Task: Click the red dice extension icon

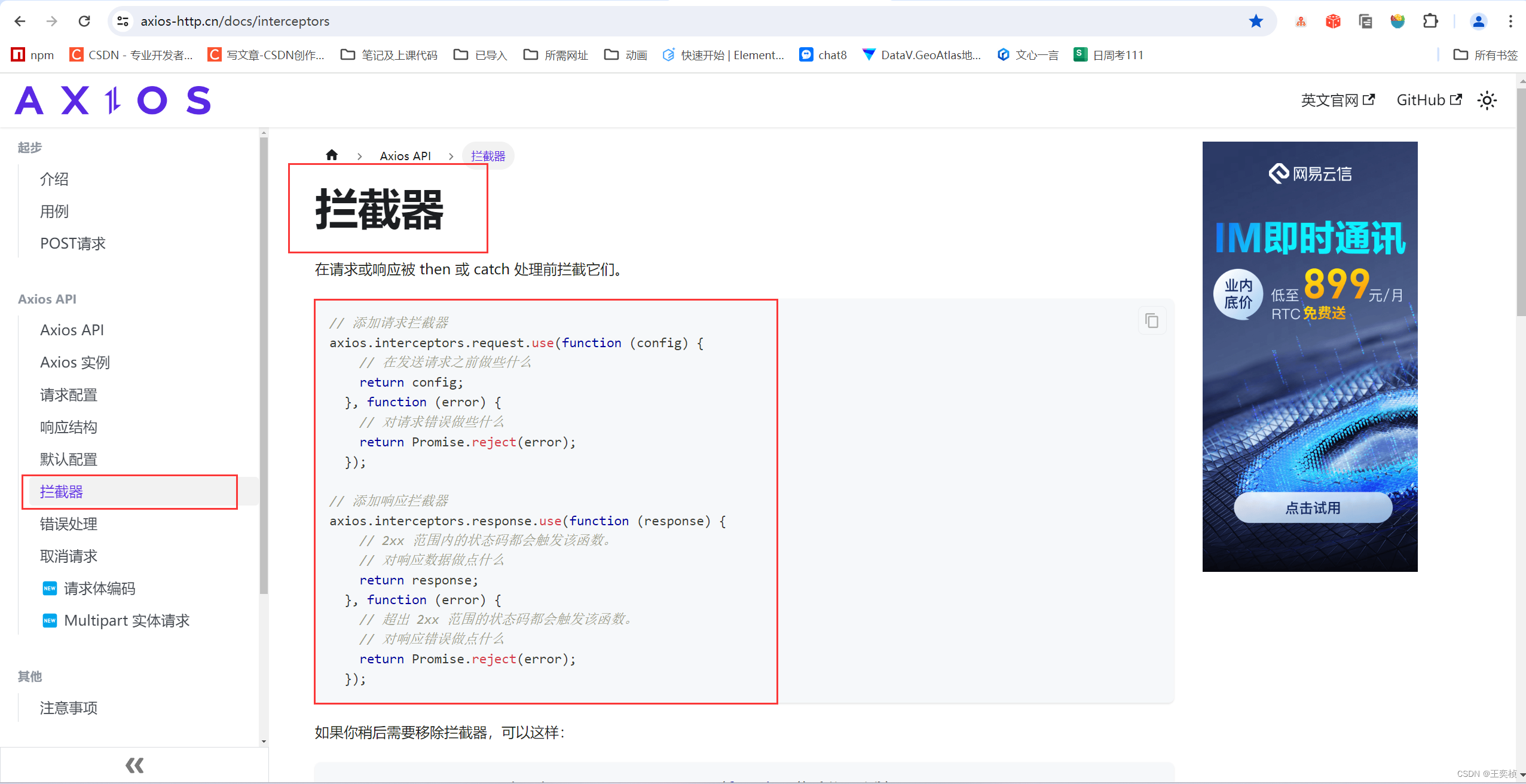Action: pyautogui.click(x=1332, y=21)
